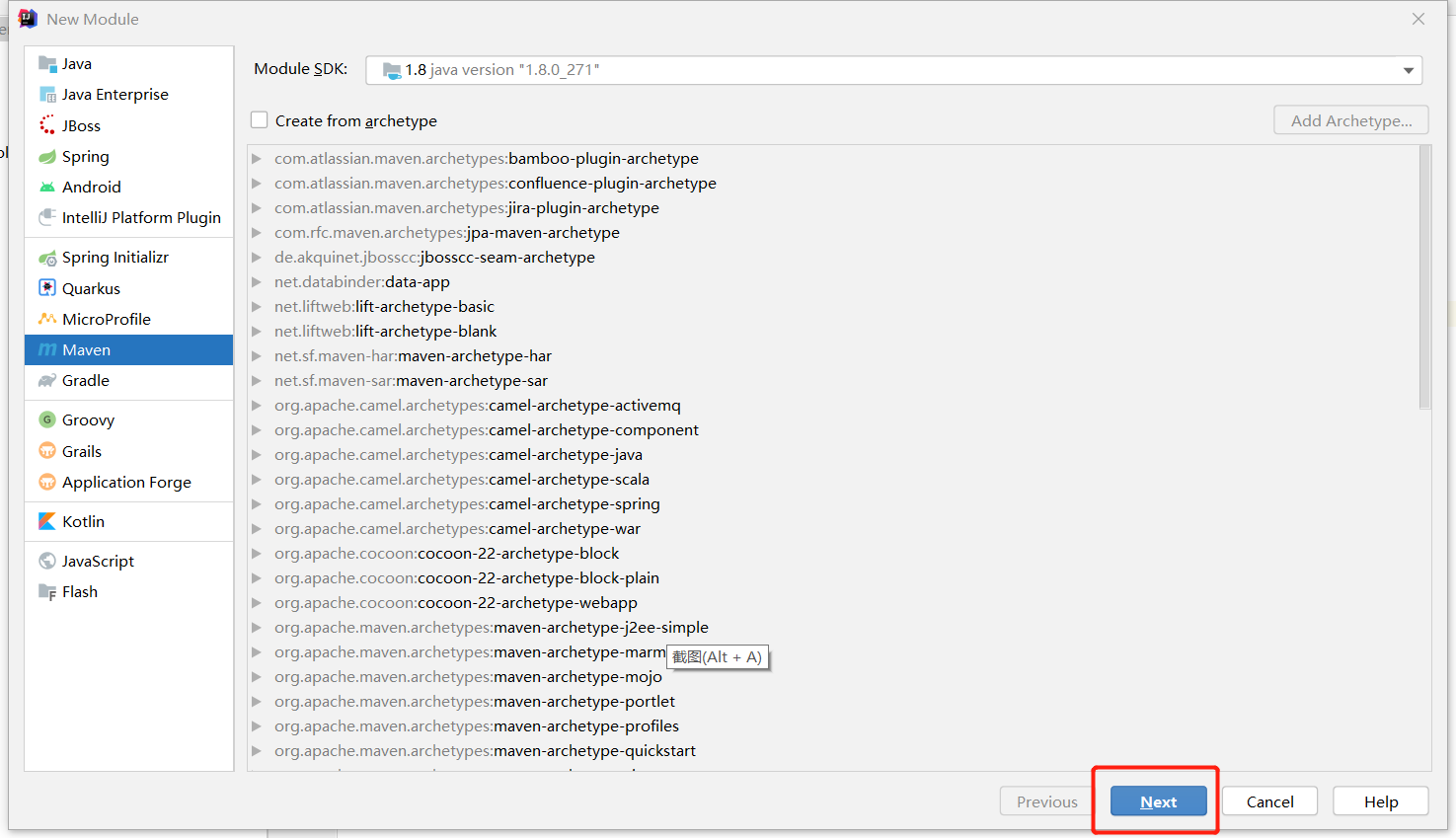Click the Spring leaf icon
The width and height of the screenshot is (1456, 838).
coord(47,156)
